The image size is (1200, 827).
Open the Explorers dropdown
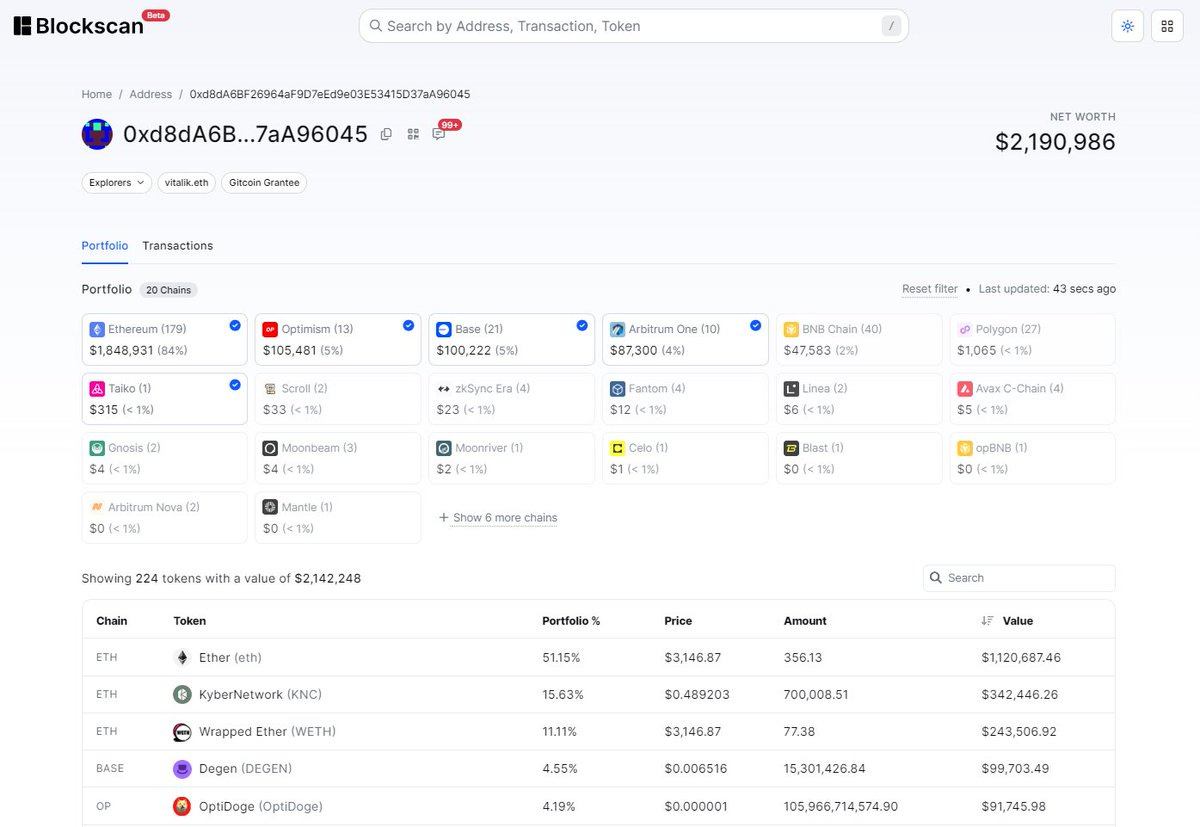coord(117,183)
